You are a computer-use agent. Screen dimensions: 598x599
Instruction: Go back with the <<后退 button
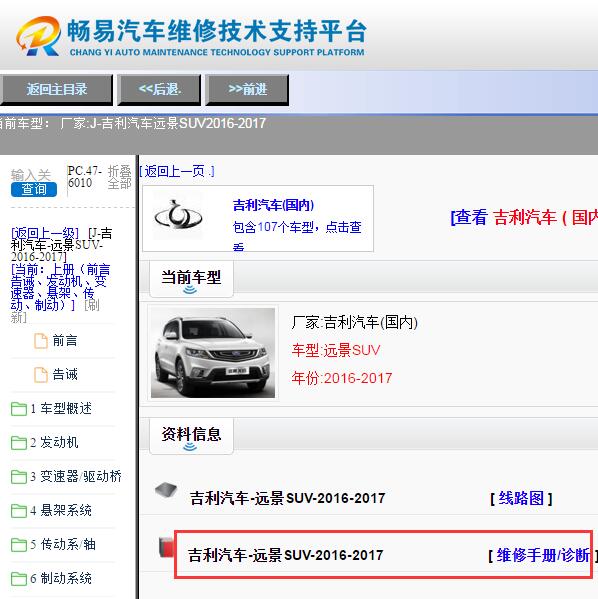(x=159, y=89)
